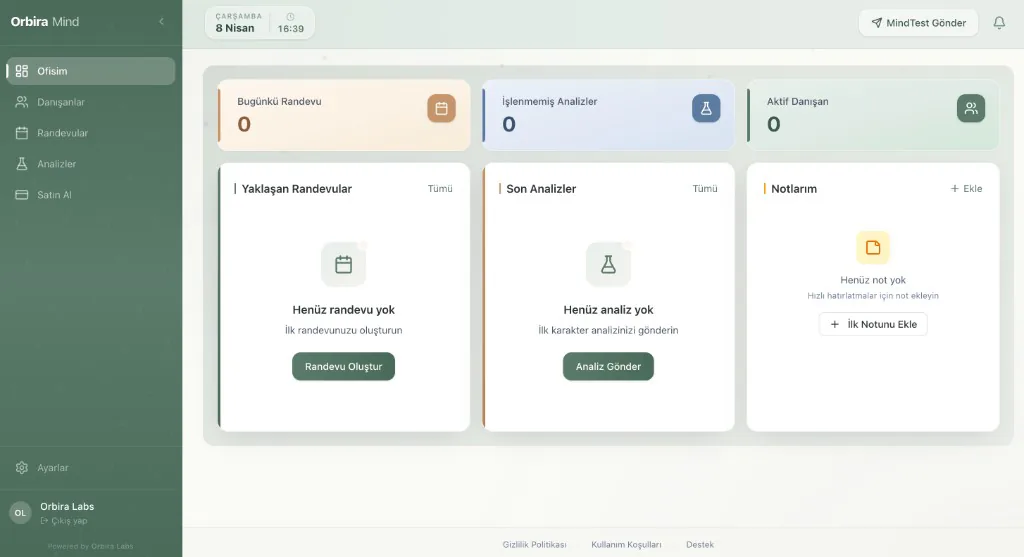Click the Orbira Labs account name

67,507
